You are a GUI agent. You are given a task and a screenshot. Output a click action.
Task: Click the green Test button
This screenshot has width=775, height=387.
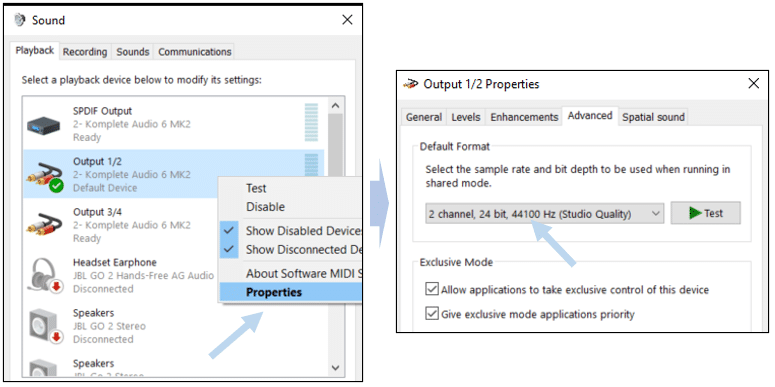coord(706,213)
